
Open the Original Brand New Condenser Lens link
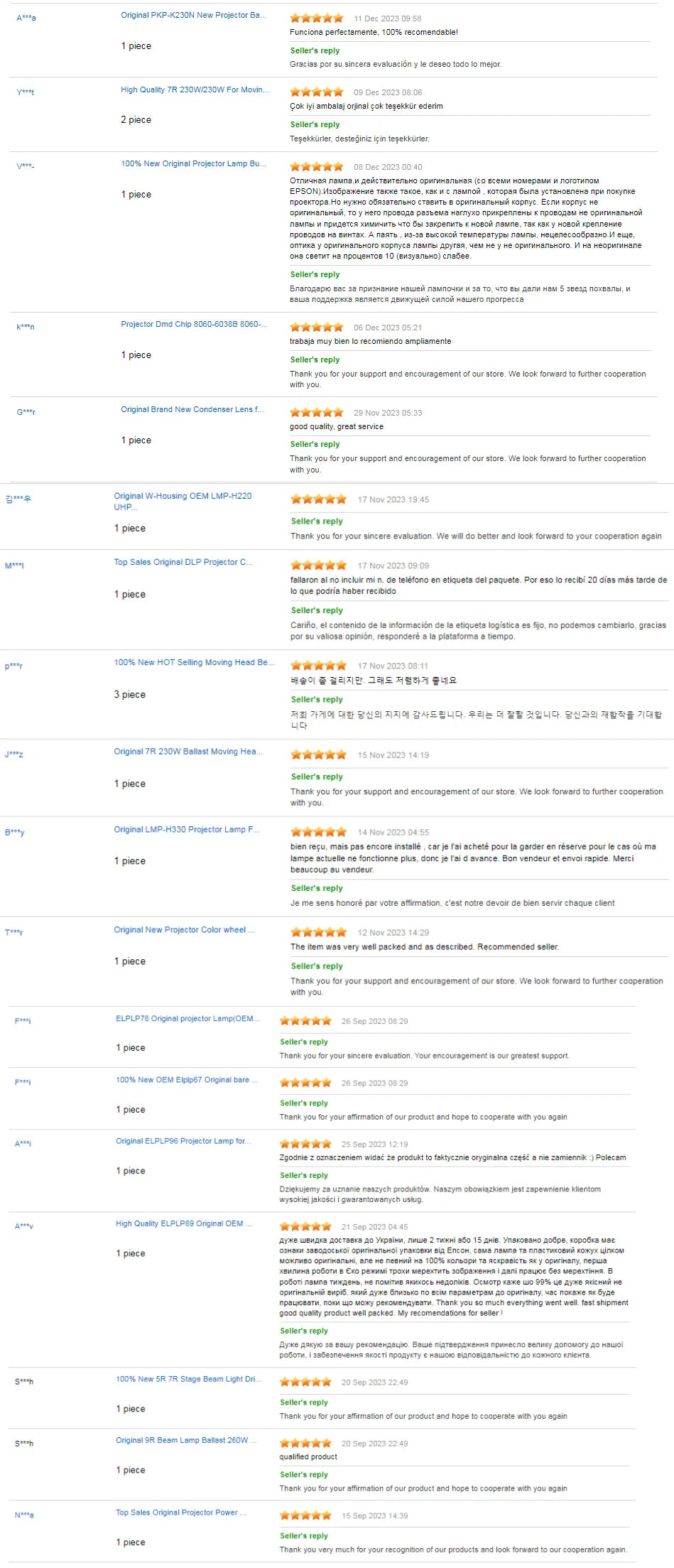pos(192,409)
